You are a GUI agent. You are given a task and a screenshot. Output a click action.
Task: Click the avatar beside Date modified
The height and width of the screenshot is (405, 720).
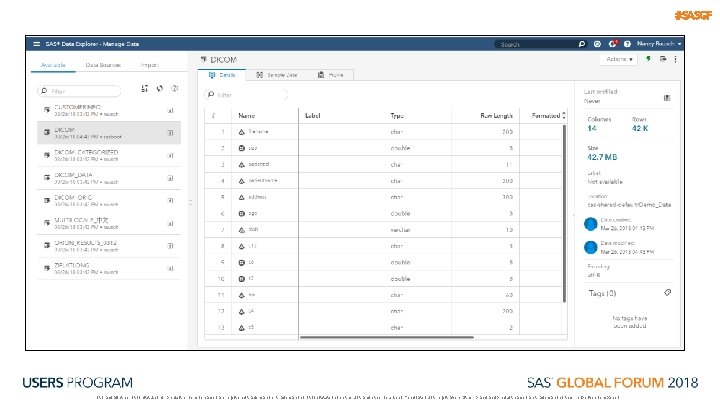591,247
